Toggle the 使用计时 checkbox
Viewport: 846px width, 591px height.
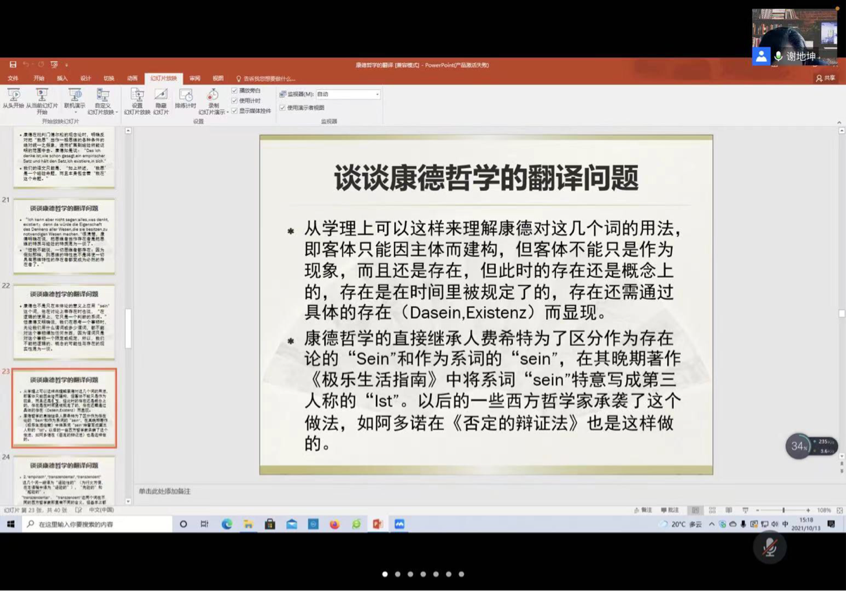pyautogui.click(x=235, y=100)
